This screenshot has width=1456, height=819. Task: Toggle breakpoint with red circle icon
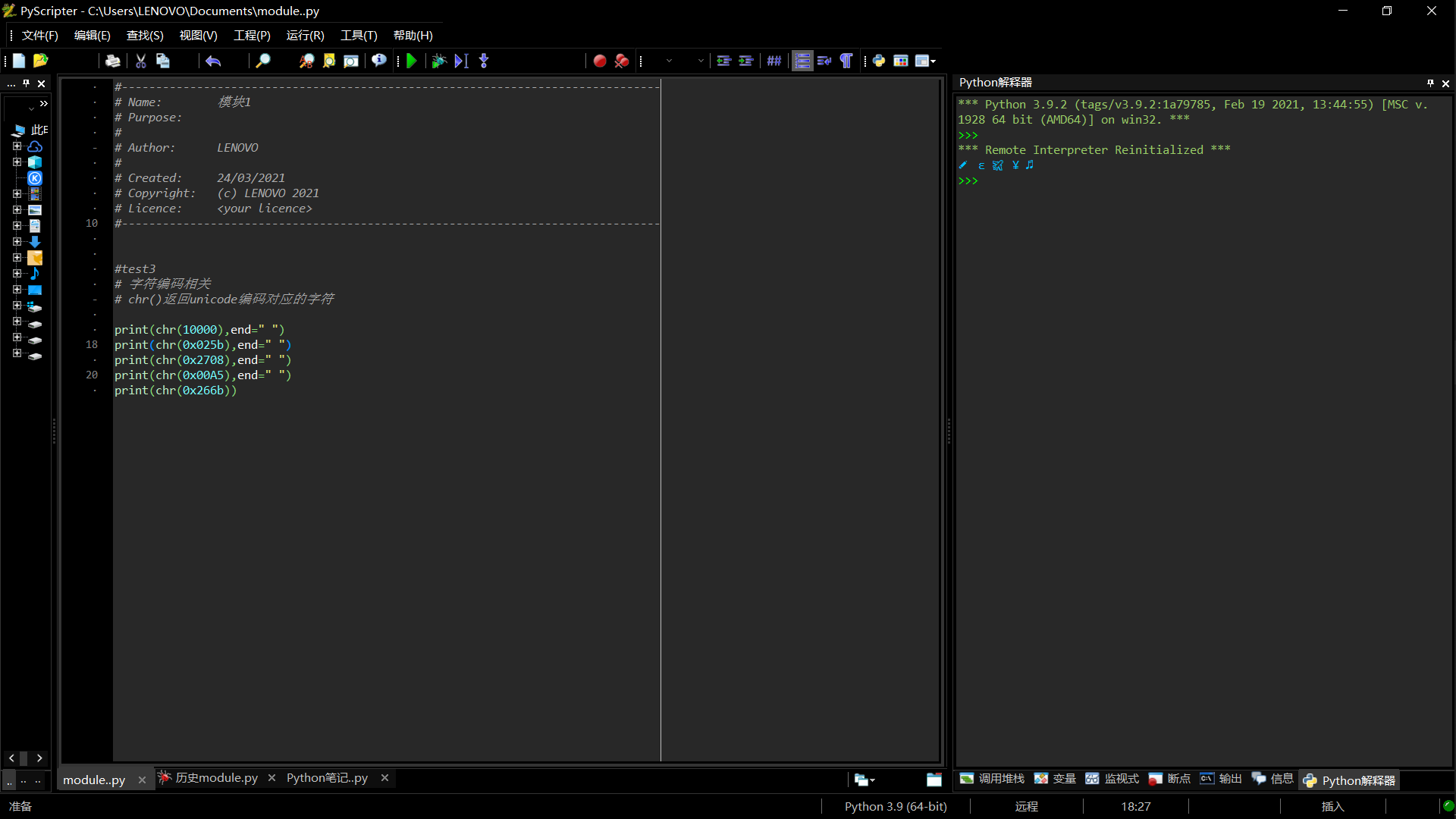(x=599, y=61)
